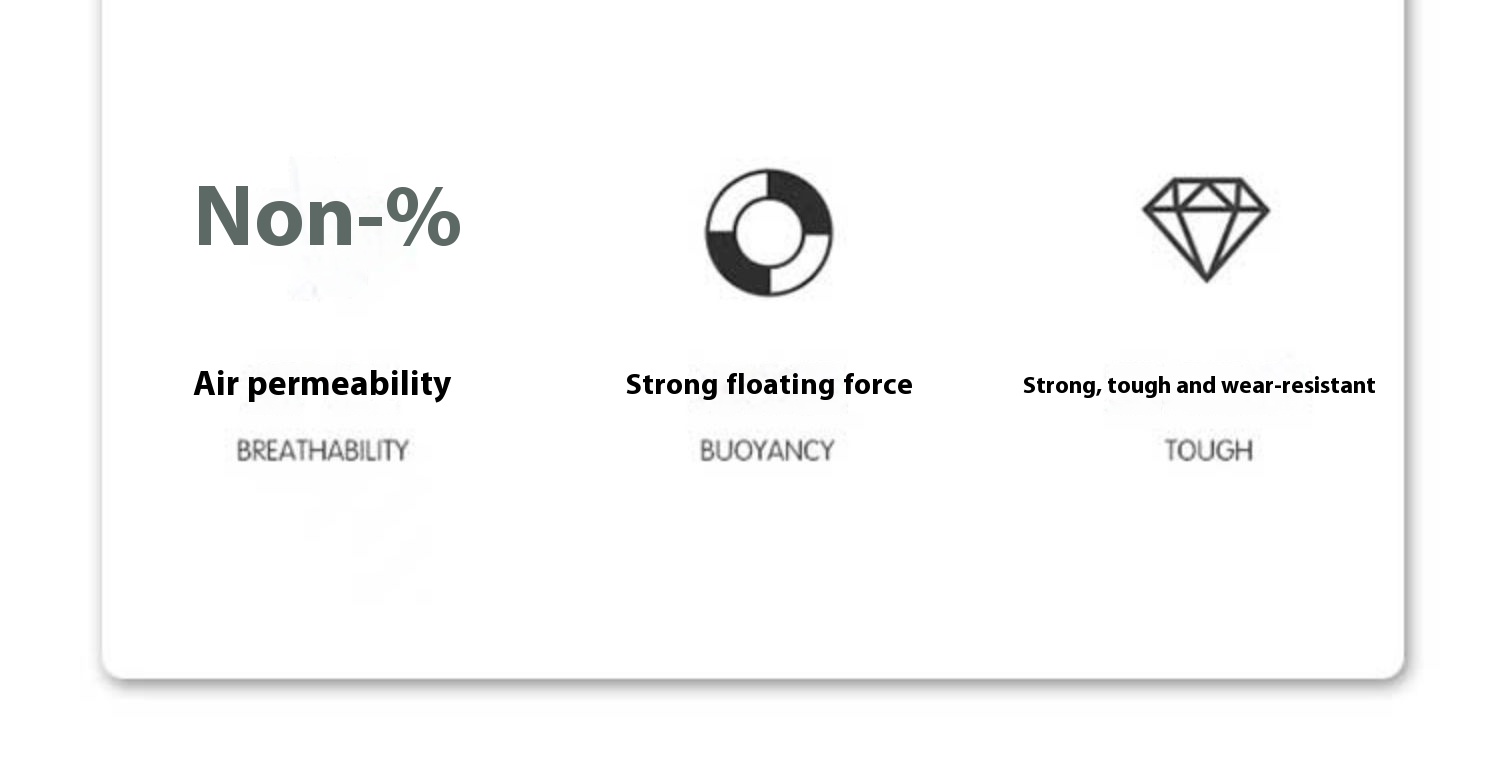Click the large "Non-%" graphic
The width and height of the screenshot is (1500, 762).
tap(327, 217)
